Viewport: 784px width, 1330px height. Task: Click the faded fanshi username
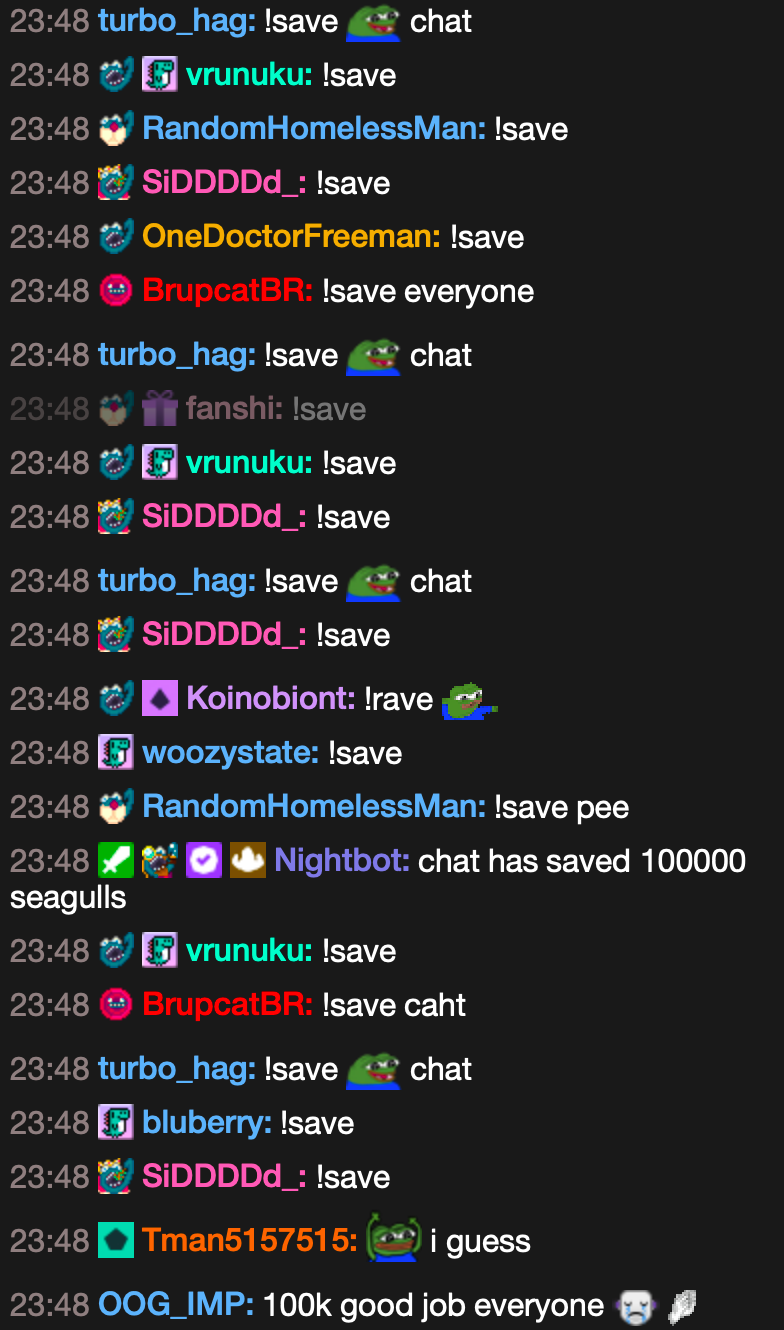tap(235, 409)
